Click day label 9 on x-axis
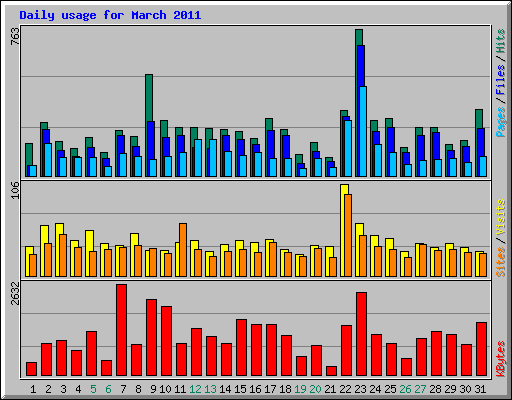 pos(153,389)
